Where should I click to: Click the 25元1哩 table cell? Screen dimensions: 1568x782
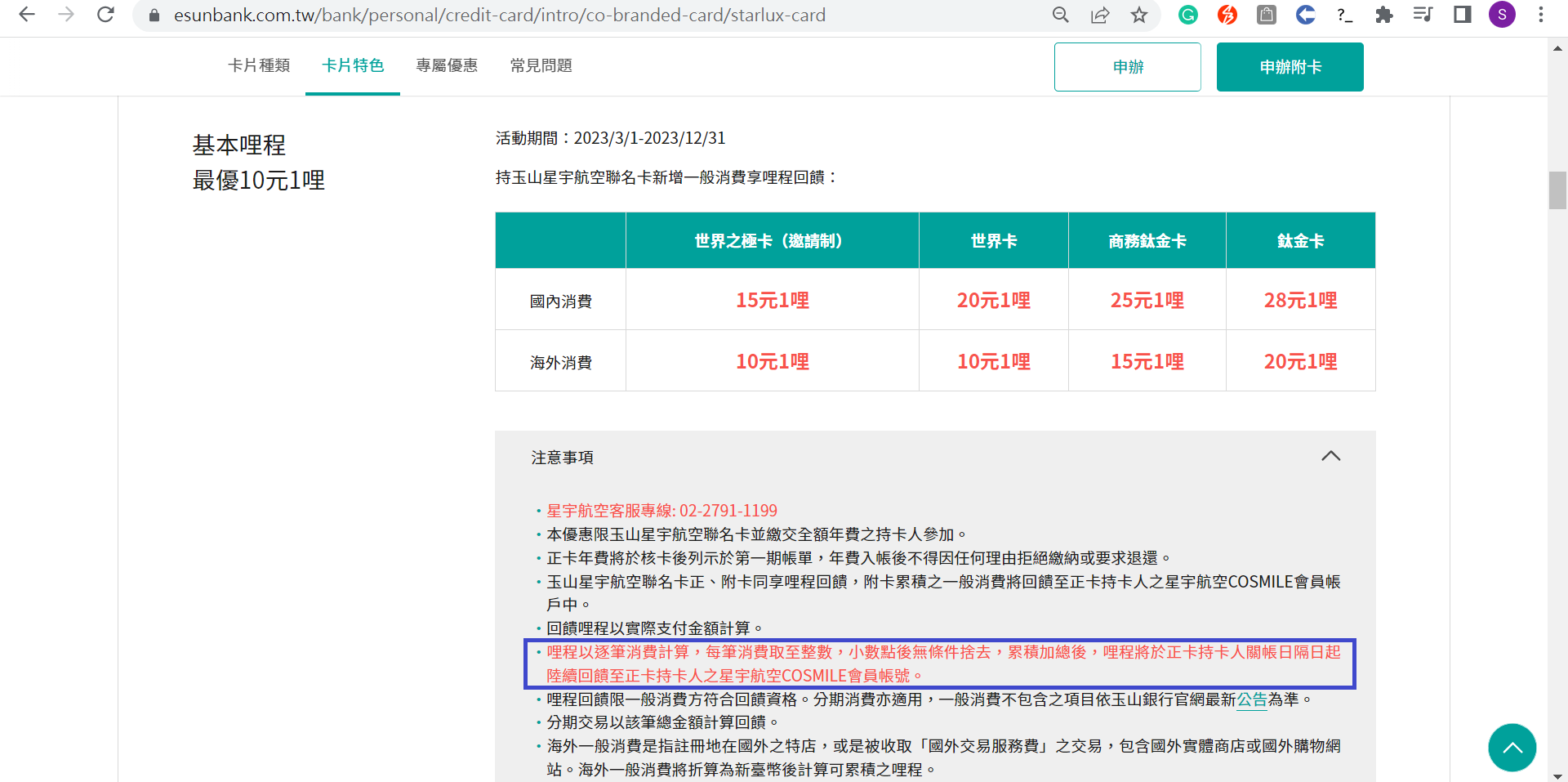tap(1147, 300)
